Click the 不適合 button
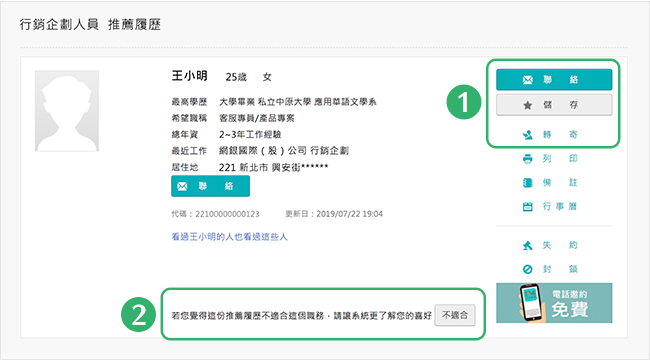Image resolution: width=650 pixels, height=361 pixels. 455,315
